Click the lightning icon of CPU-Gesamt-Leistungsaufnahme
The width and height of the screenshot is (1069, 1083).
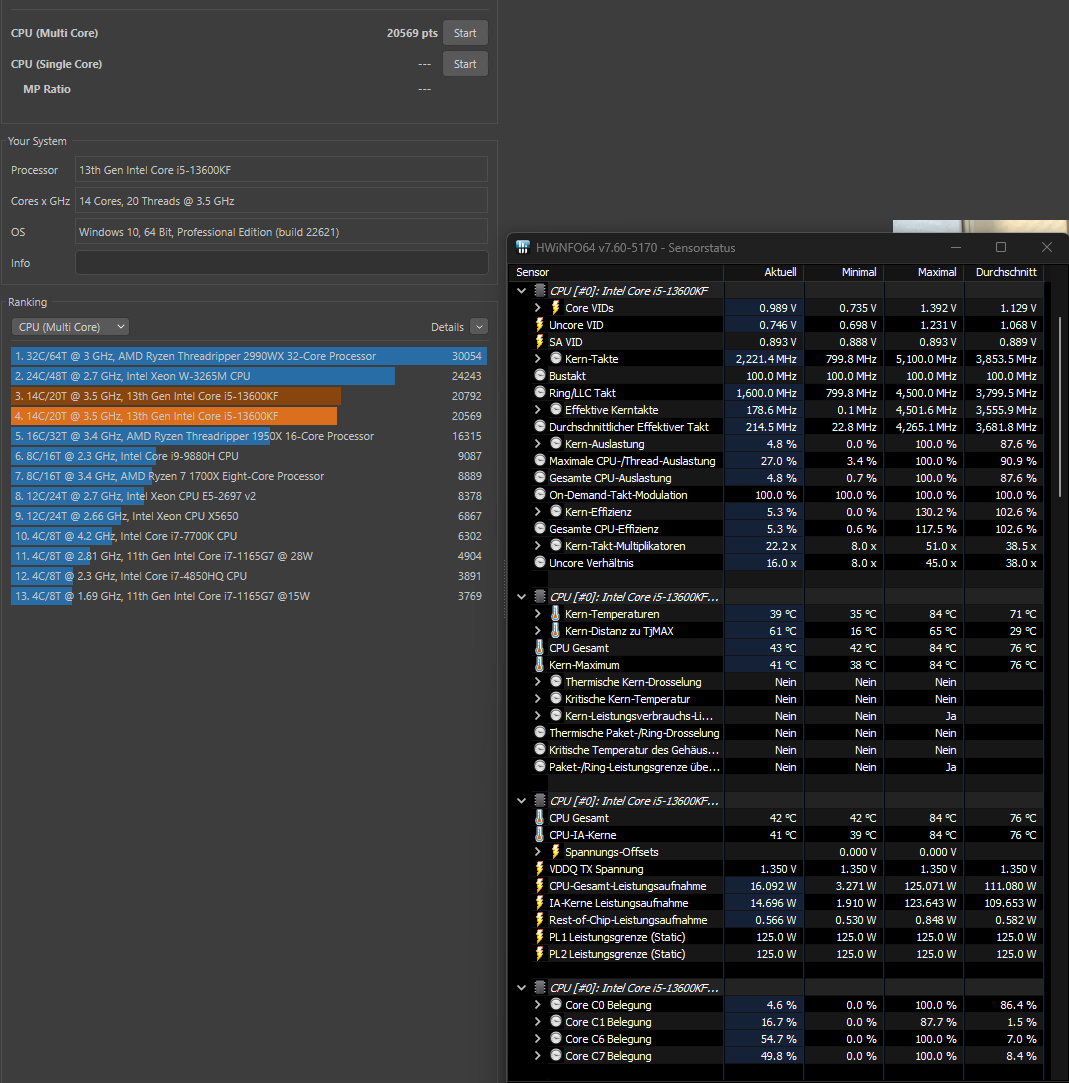(x=540, y=885)
